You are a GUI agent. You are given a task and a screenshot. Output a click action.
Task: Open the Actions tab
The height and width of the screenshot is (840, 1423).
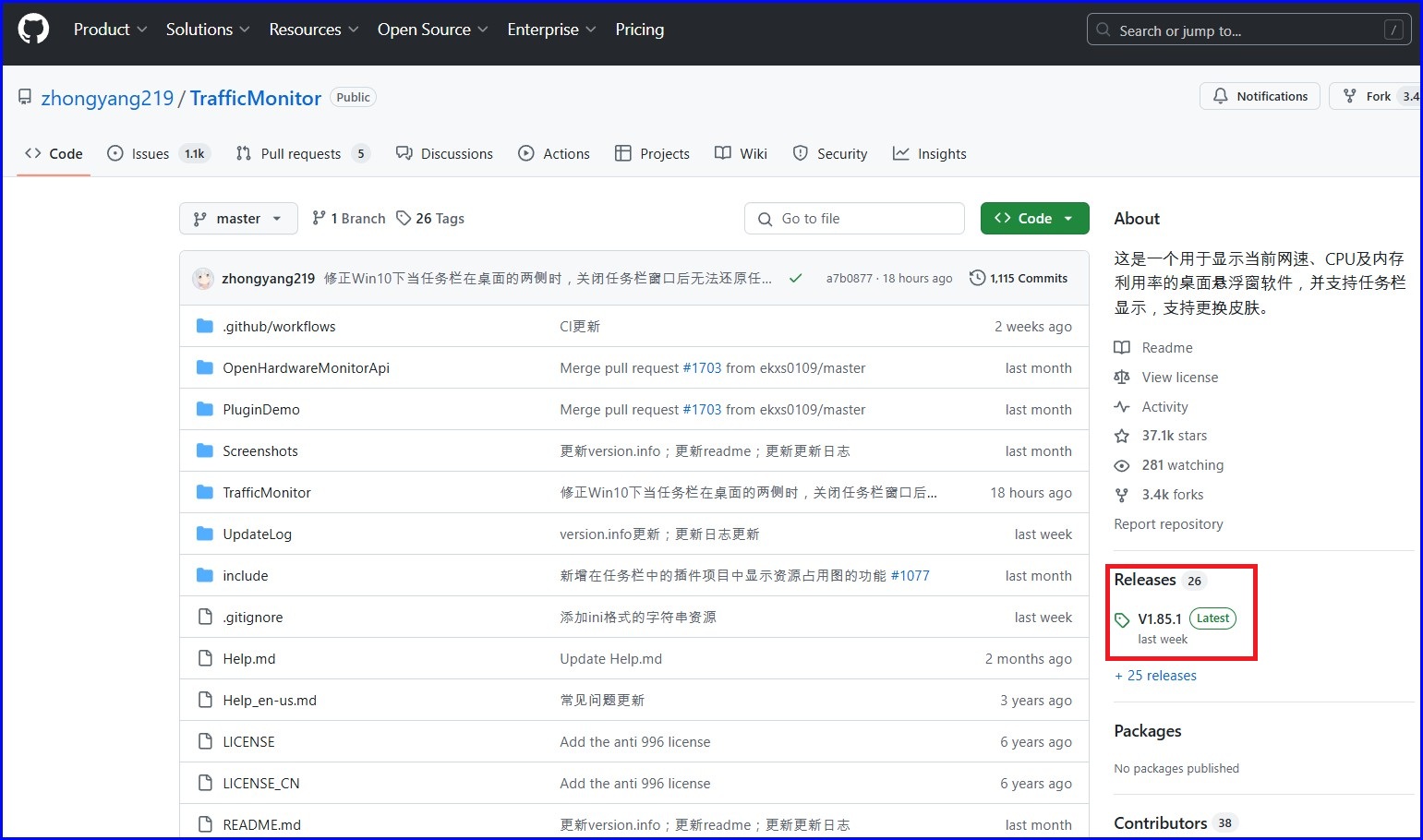click(554, 153)
